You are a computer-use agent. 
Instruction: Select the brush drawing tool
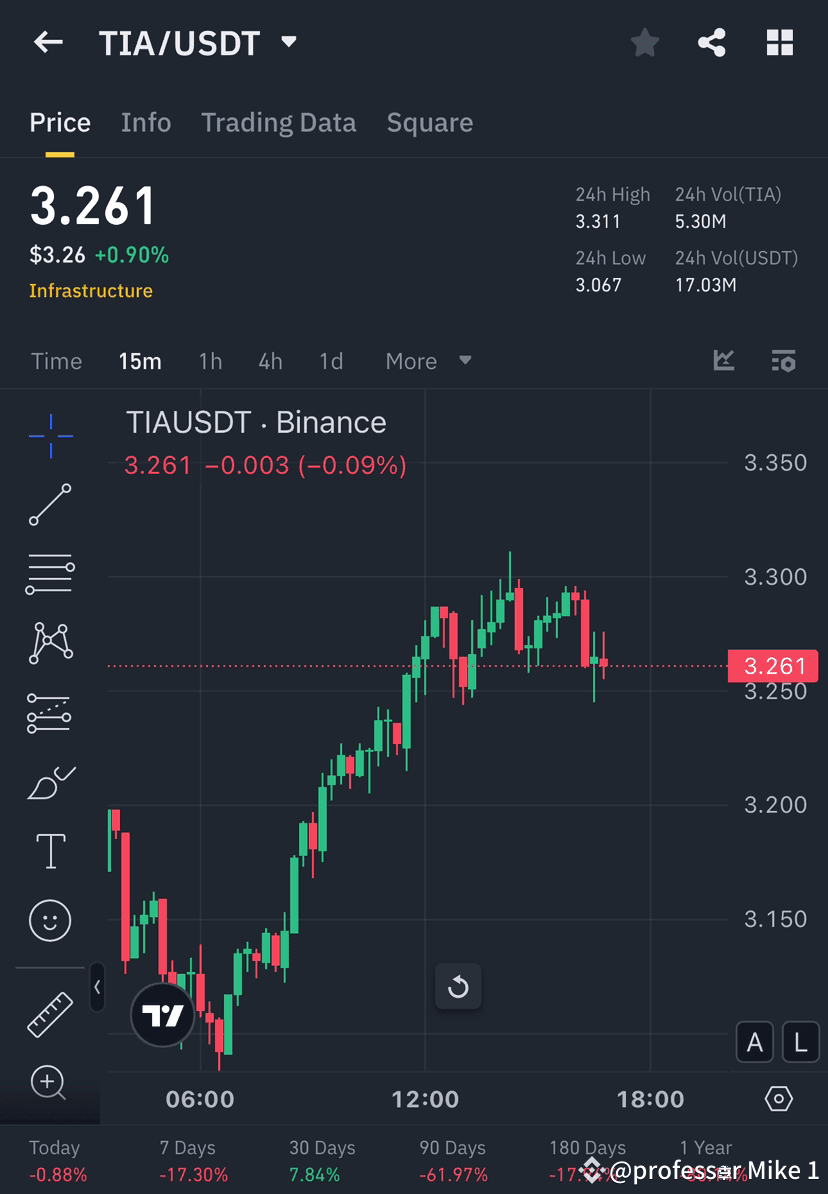tap(50, 782)
